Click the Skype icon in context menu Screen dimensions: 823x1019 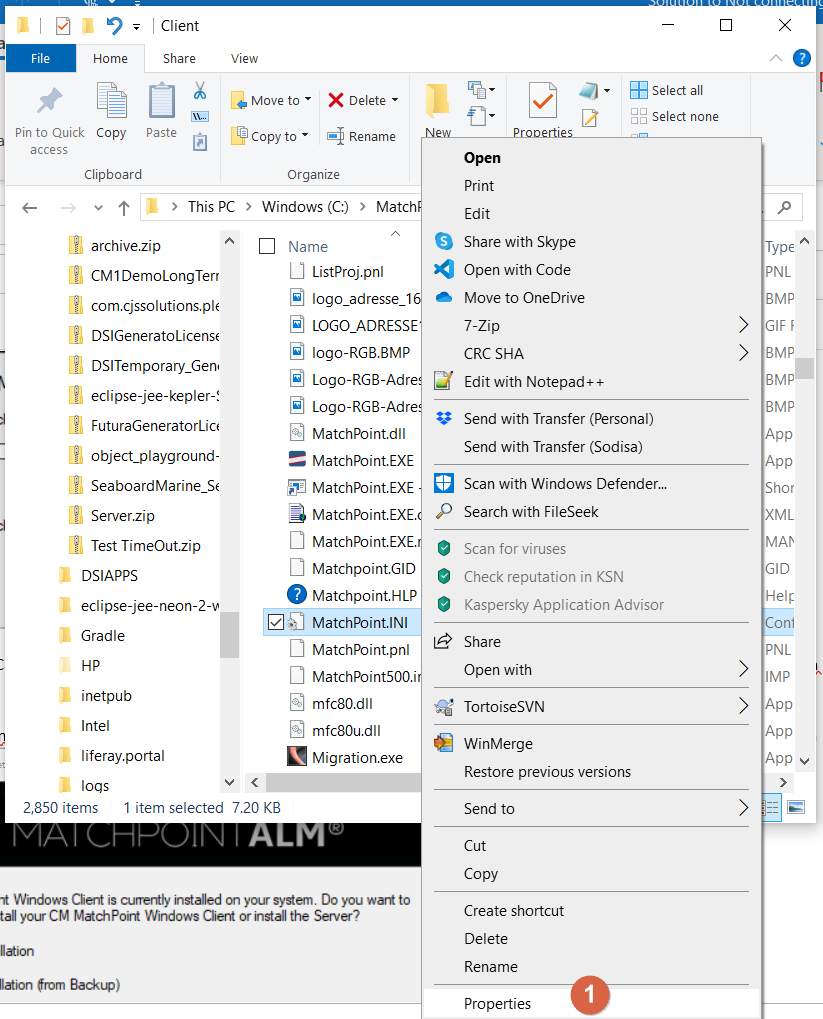coord(444,242)
